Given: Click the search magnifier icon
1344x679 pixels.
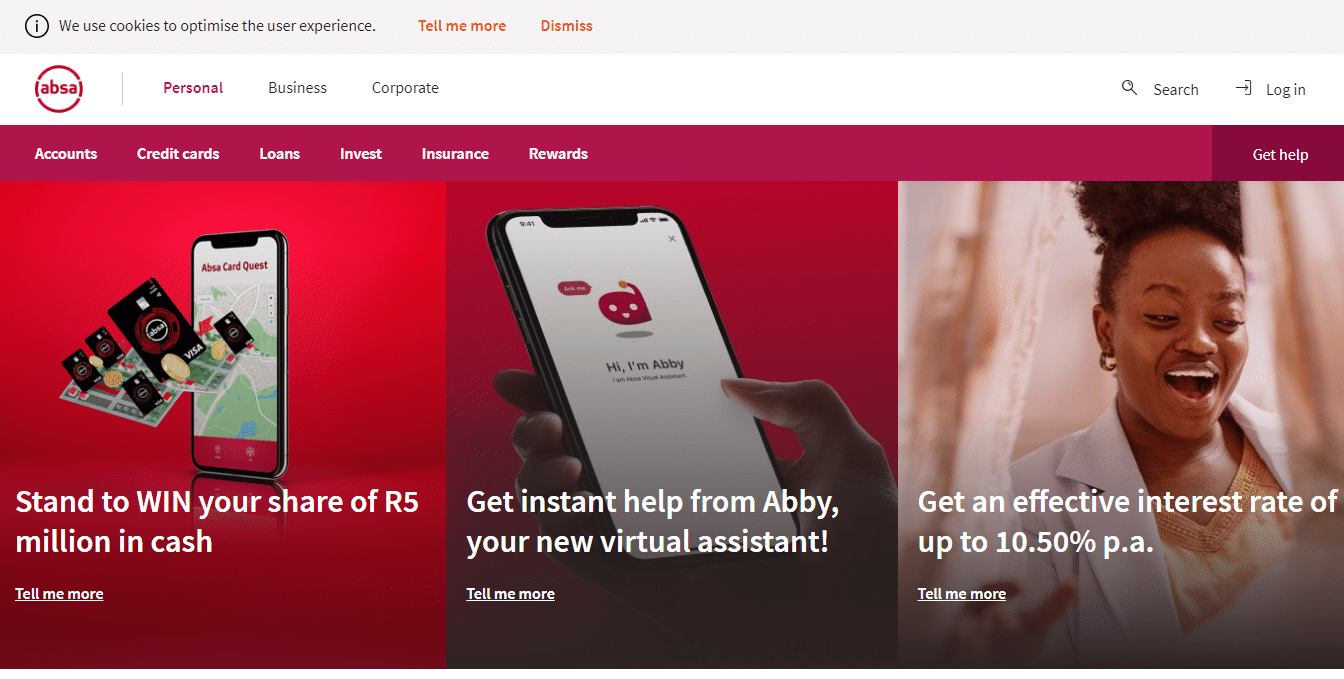Looking at the screenshot, I should click(1129, 88).
